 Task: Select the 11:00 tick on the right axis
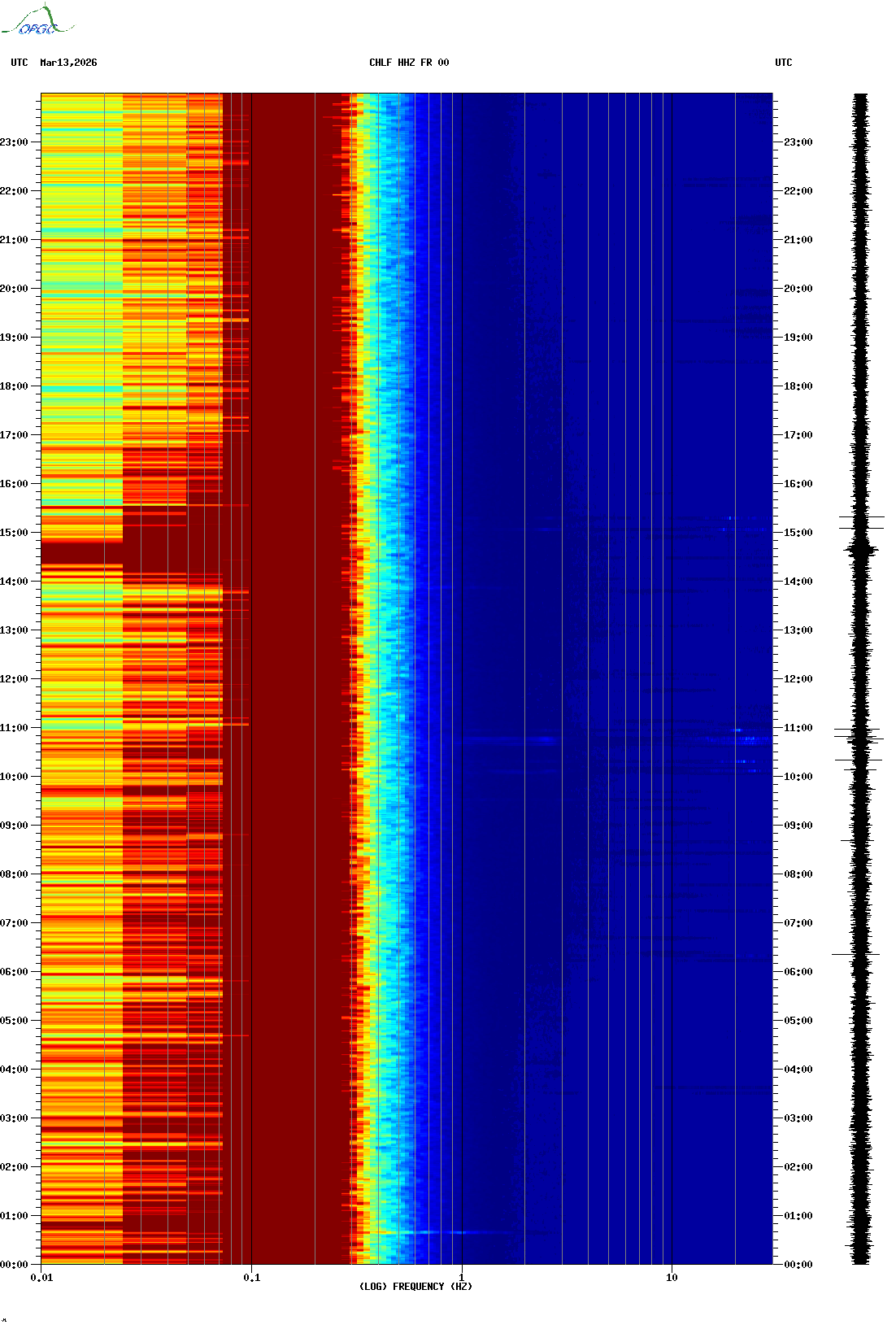[798, 728]
